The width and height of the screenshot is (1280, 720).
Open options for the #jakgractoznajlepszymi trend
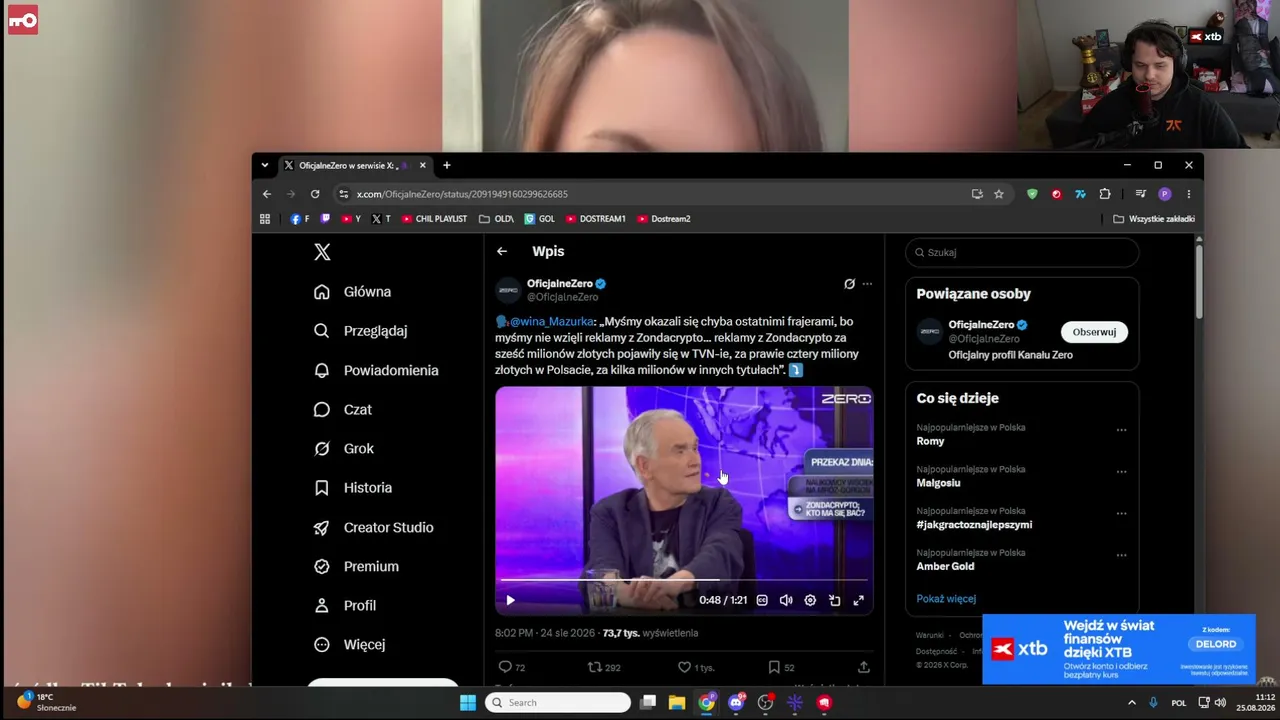1121,514
